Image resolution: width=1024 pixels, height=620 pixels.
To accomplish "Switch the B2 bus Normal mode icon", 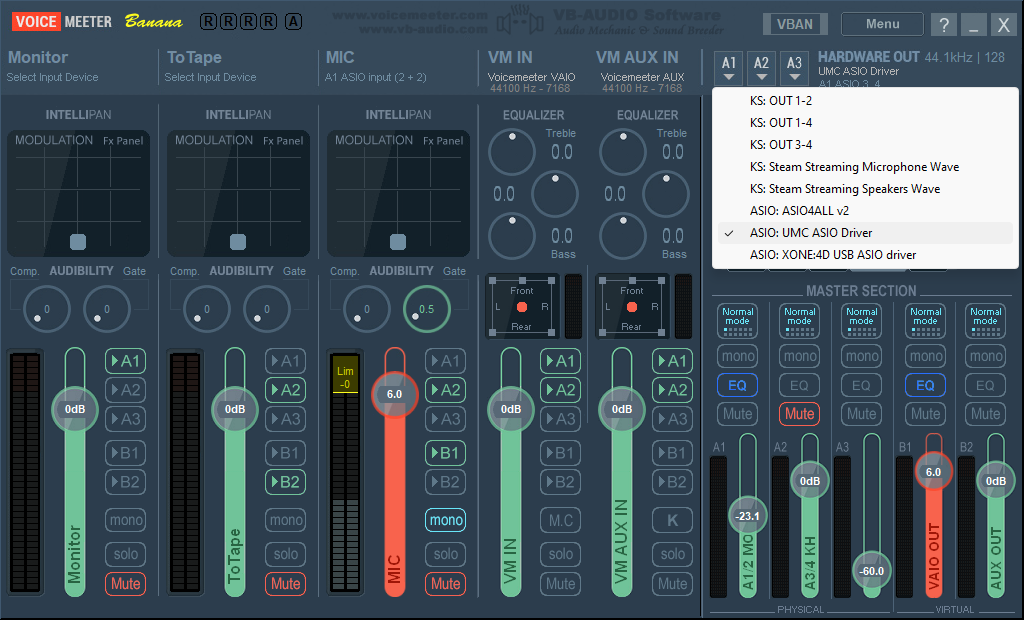I will point(985,321).
